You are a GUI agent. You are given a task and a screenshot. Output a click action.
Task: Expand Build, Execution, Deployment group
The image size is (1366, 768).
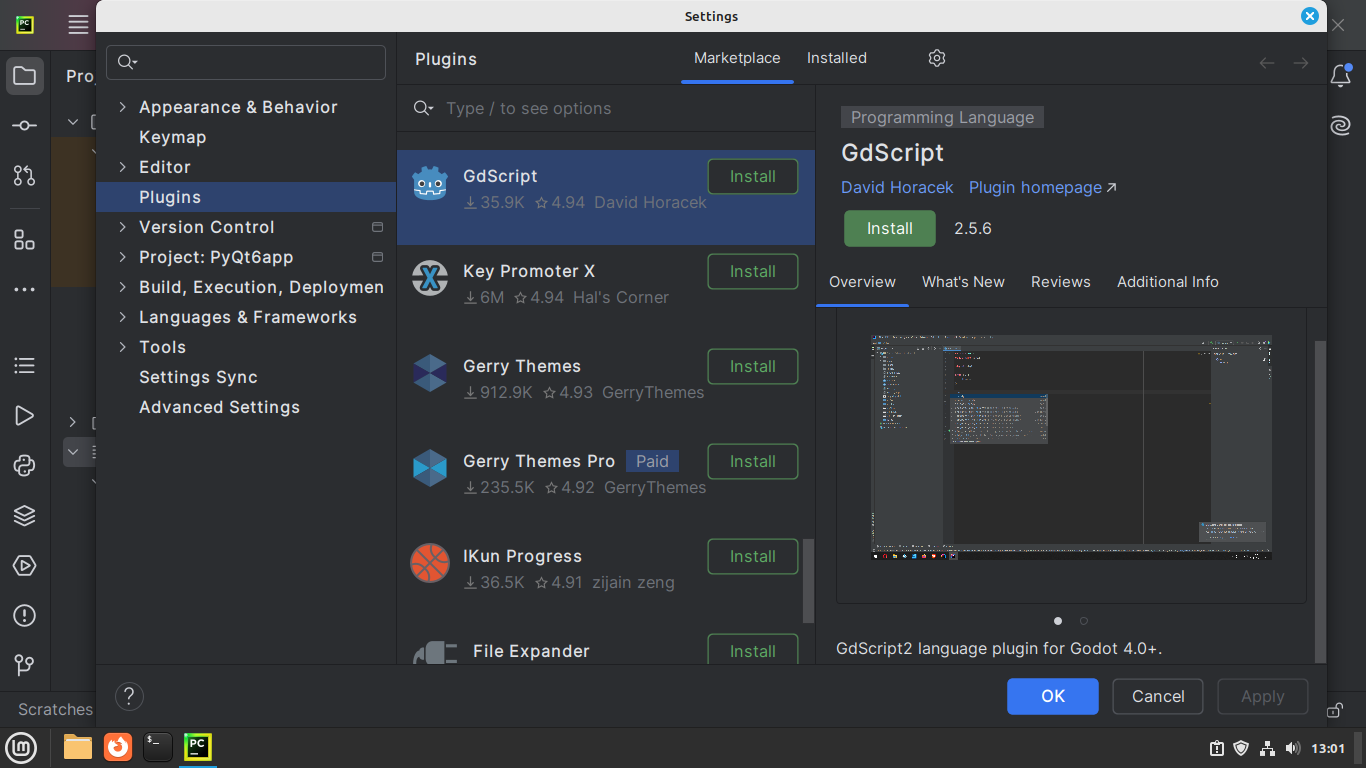(122, 287)
